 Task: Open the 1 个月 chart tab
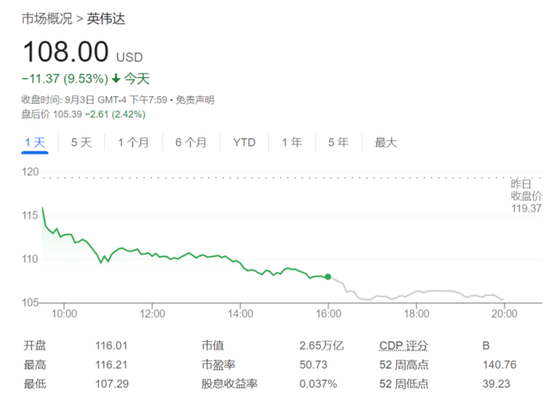(x=133, y=143)
